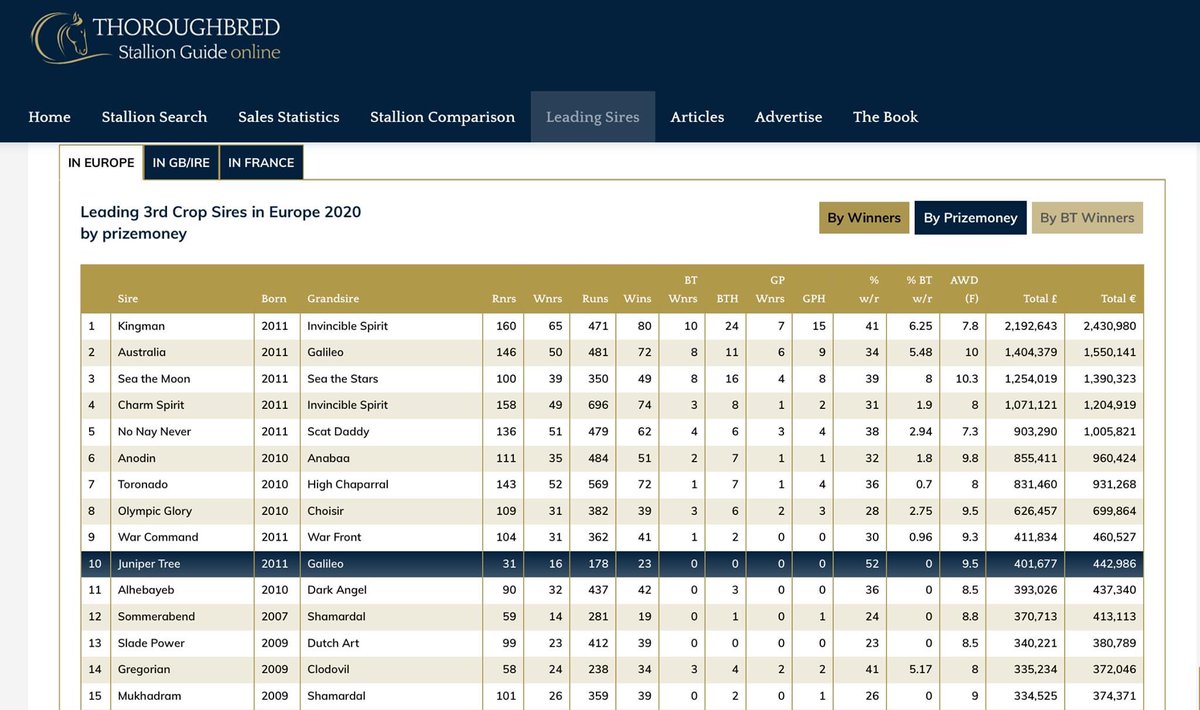The width and height of the screenshot is (1200, 710).
Task: Click the Rnrs column header
Action: [505, 299]
